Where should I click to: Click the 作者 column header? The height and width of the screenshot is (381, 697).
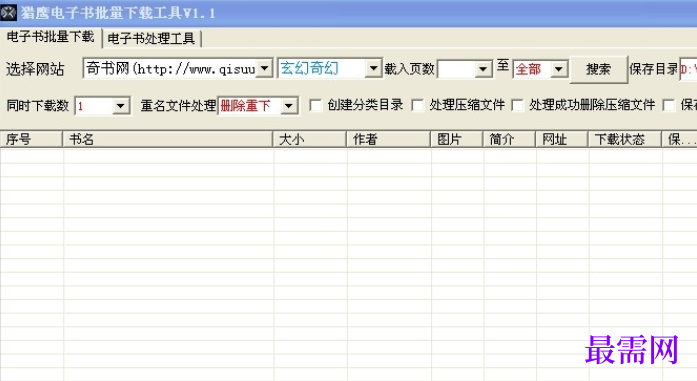(388, 140)
